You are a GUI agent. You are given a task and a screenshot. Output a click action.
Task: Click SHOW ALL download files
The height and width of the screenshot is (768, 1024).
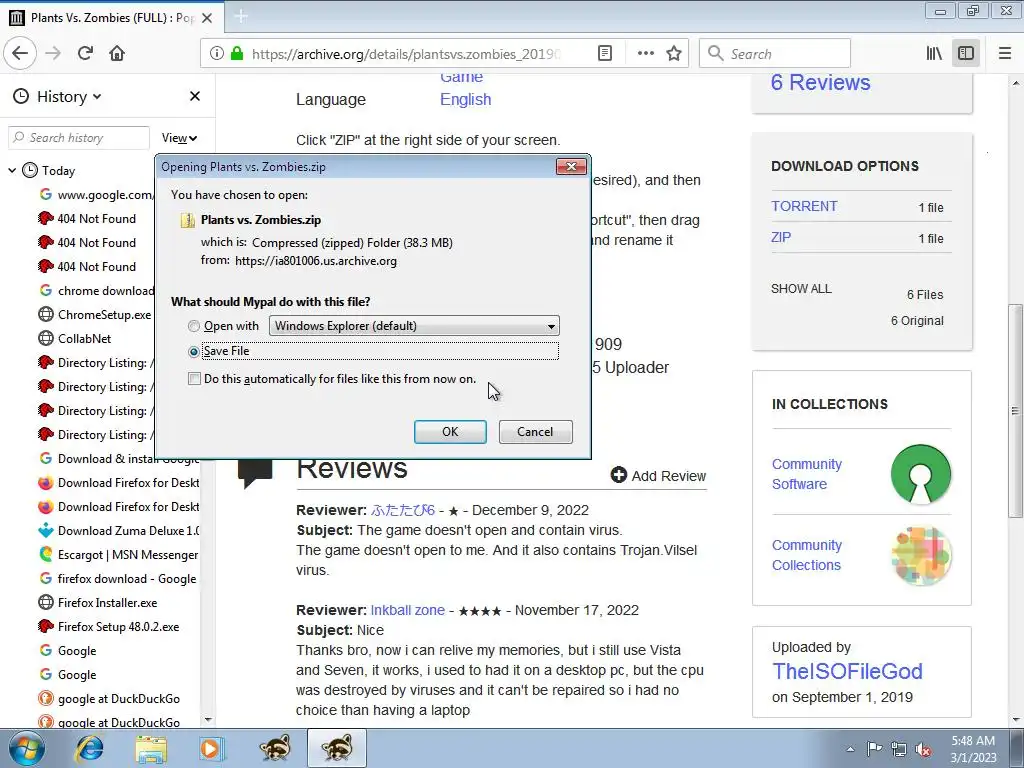tap(801, 289)
